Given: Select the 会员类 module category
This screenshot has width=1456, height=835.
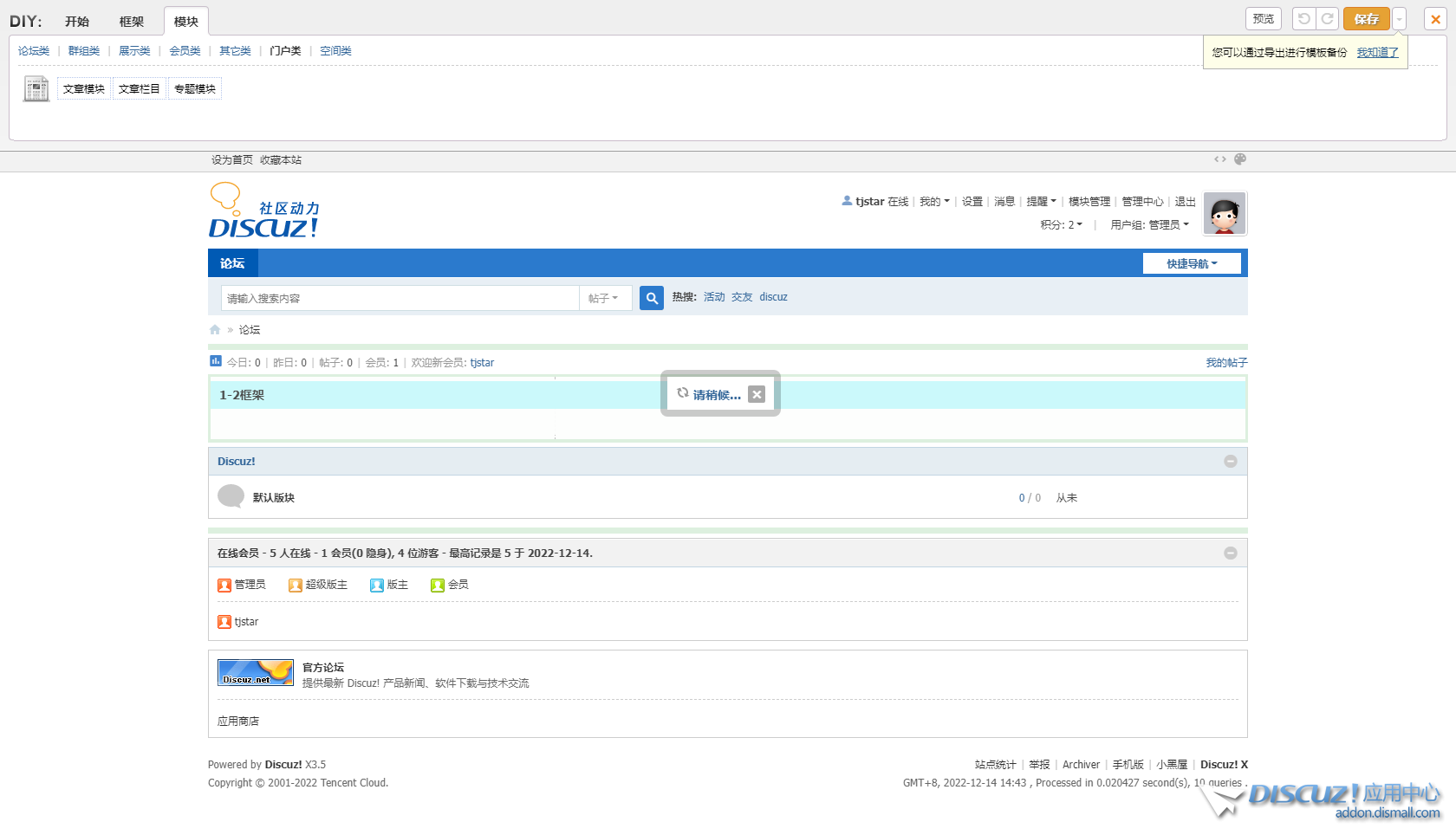Looking at the screenshot, I should pyautogui.click(x=185, y=50).
